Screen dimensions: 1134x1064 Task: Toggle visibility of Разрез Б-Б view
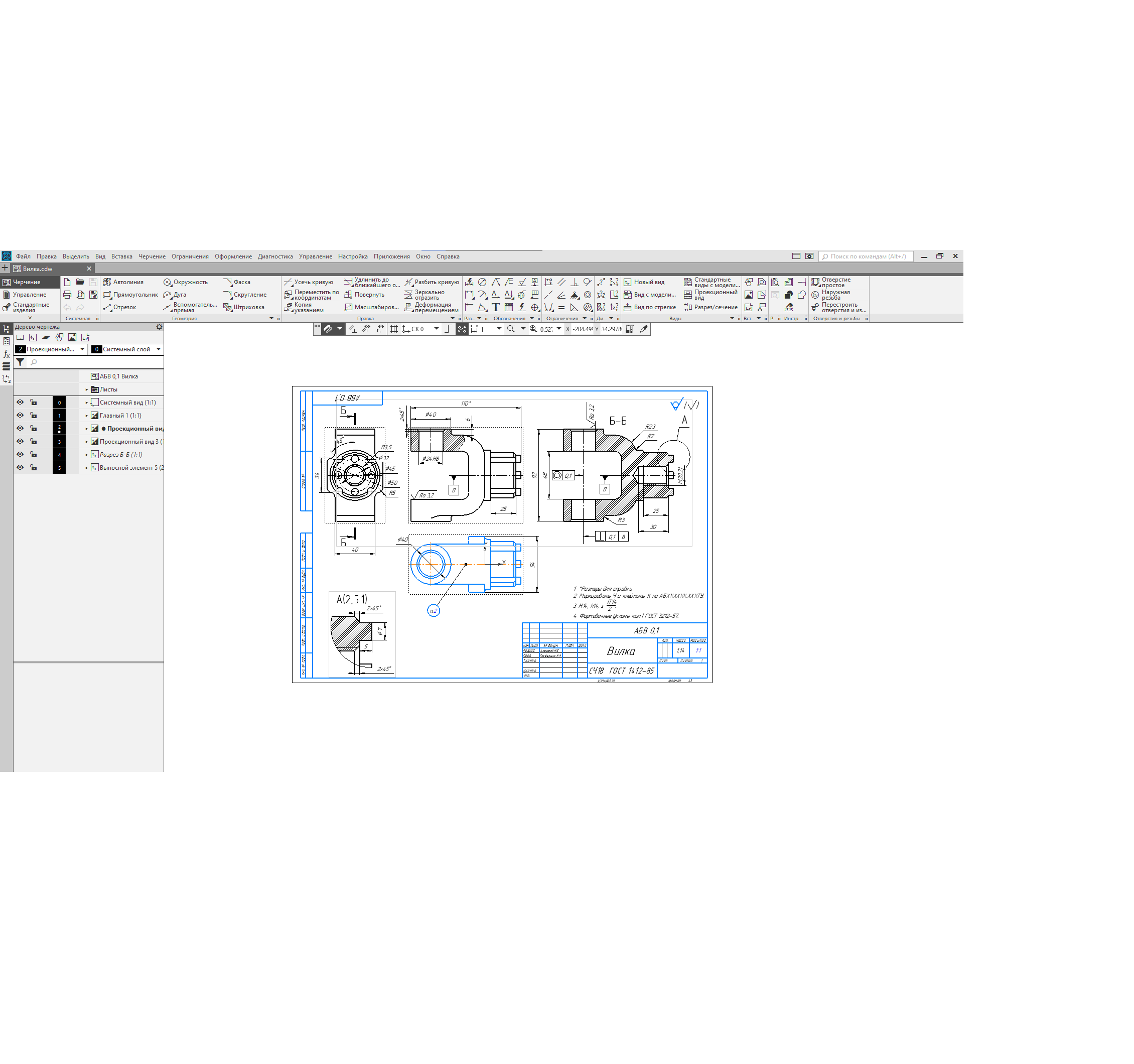pyautogui.click(x=20, y=455)
